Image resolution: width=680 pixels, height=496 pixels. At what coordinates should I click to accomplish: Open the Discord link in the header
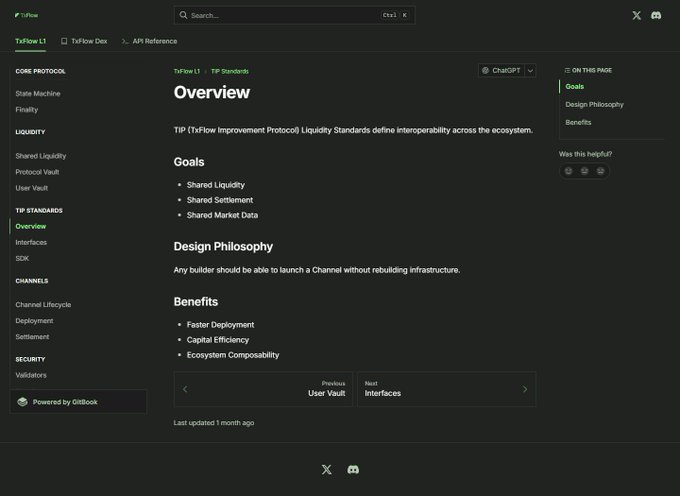click(x=656, y=16)
